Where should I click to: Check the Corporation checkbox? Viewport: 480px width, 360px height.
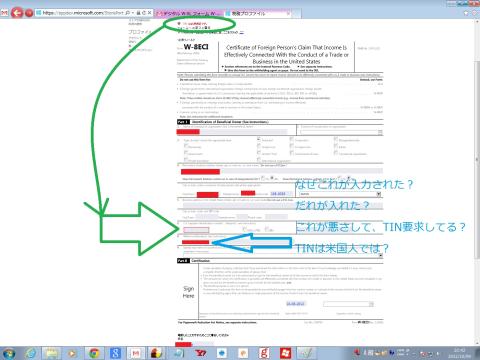tap(292, 139)
